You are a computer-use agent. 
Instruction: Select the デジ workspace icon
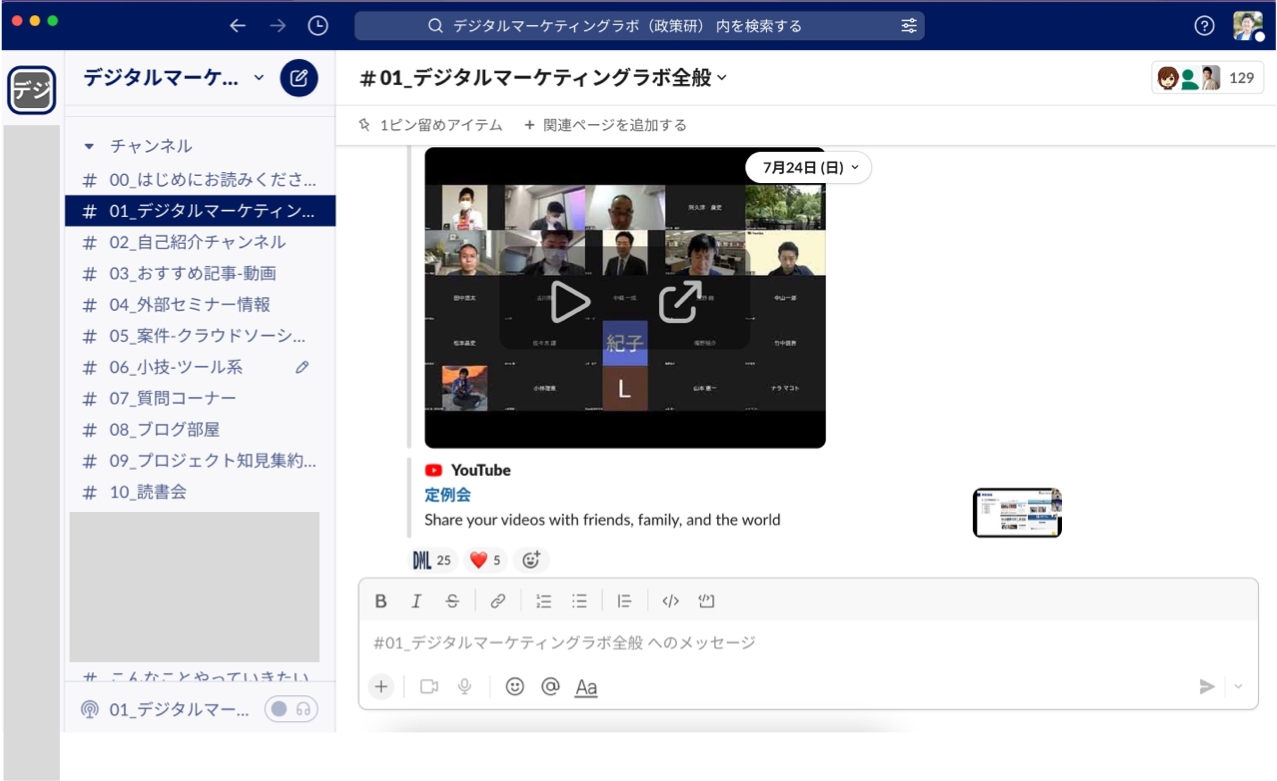click(32, 91)
